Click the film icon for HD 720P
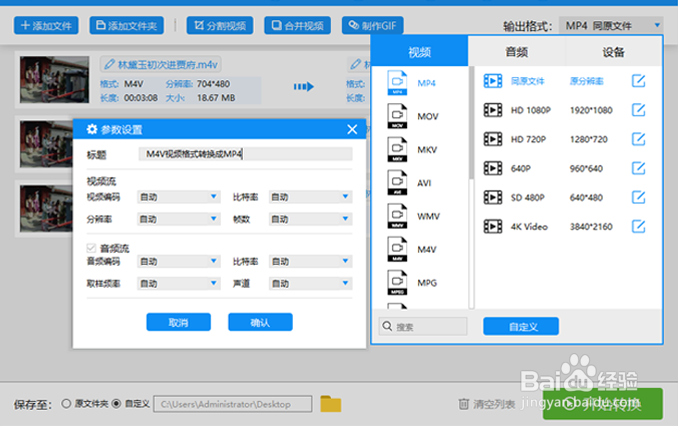This screenshot has width=678, height=426. pyautogui.click(x=493, y=139)
